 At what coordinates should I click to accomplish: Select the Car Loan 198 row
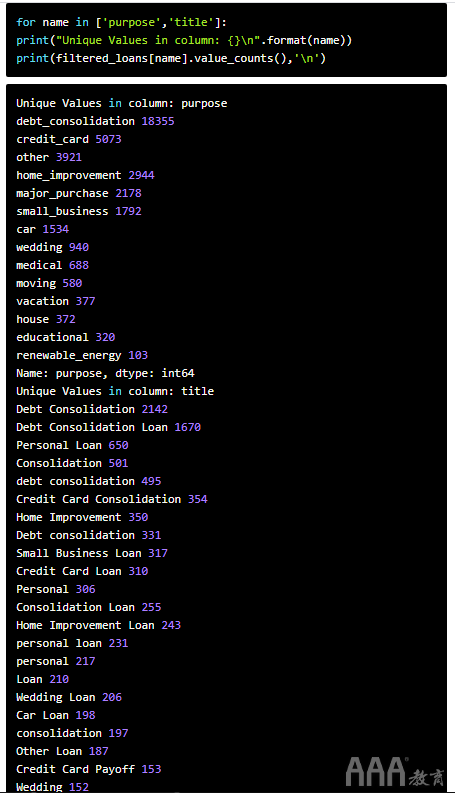pos(56,716)
